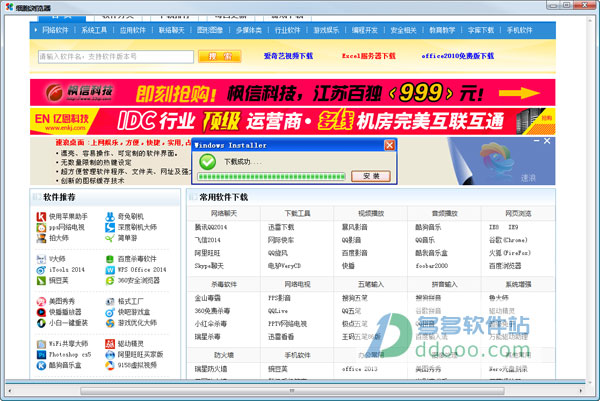Open the 百度杀毒软件 green shield icon

pyautogui.click(x=110, y=259)
